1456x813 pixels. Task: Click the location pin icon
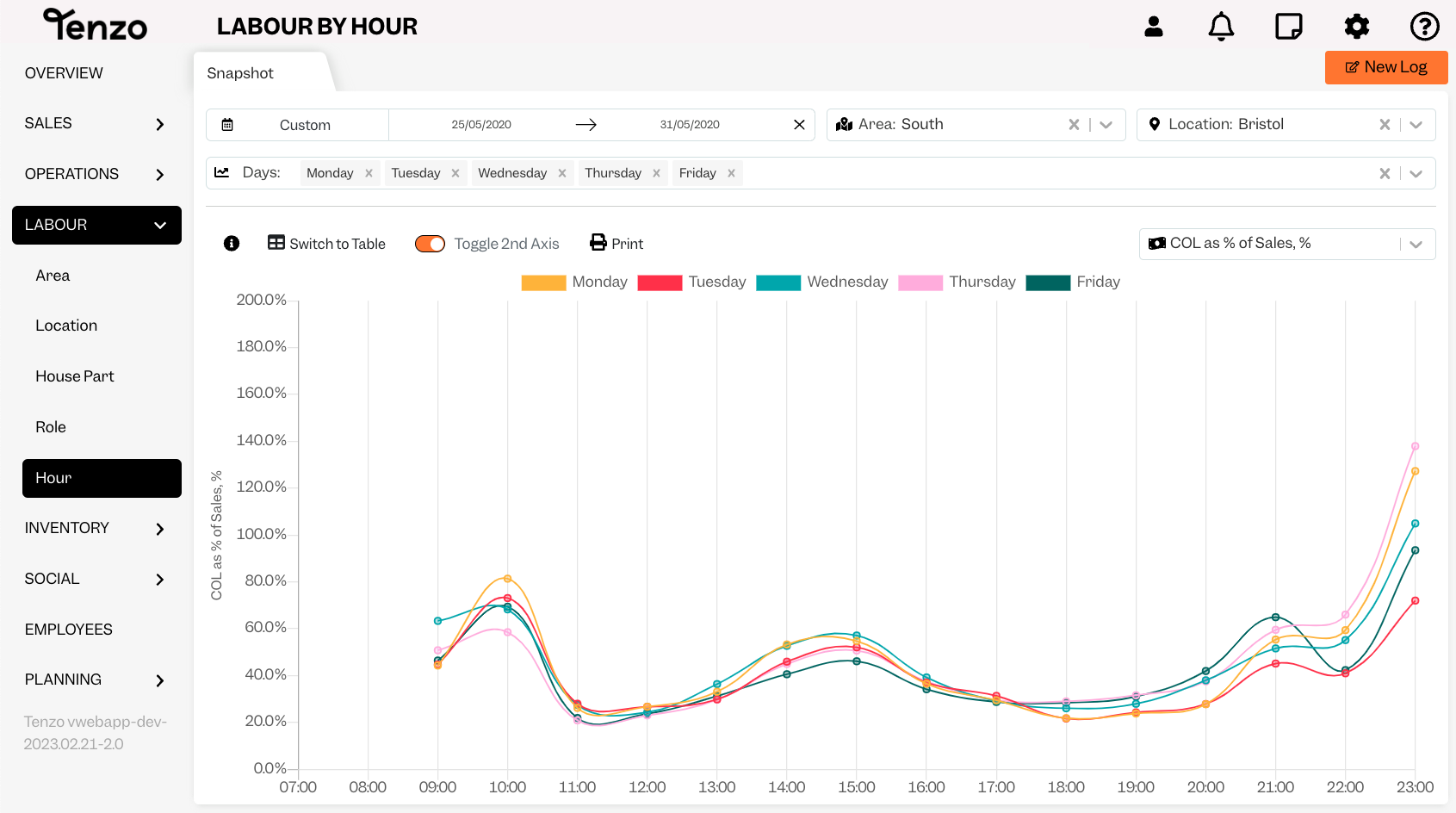[1155, 125]
